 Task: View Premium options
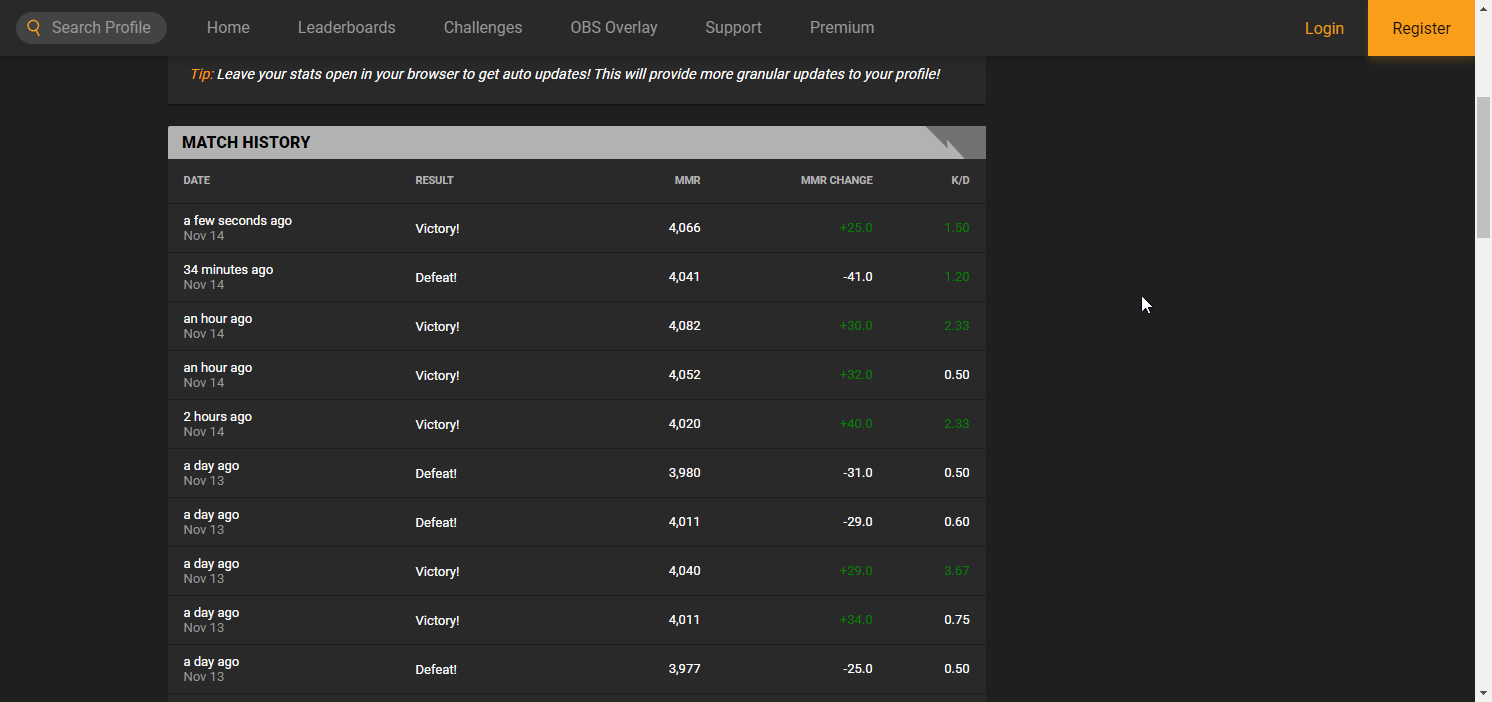pos(842,28)
